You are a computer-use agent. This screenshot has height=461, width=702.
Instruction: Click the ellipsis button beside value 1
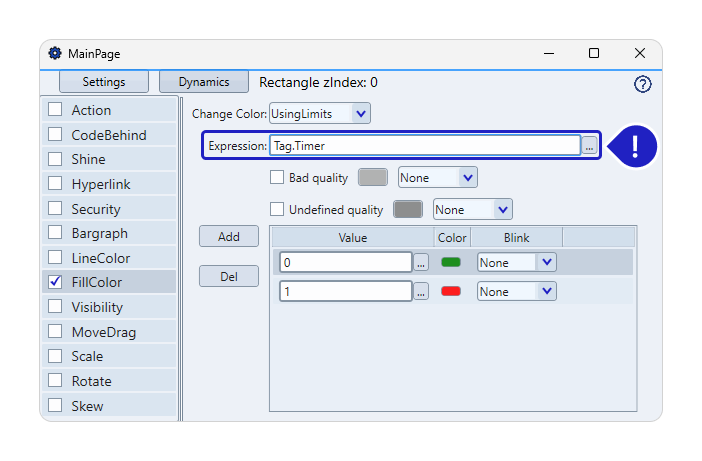pyautogui.click(x=421, y=291)
